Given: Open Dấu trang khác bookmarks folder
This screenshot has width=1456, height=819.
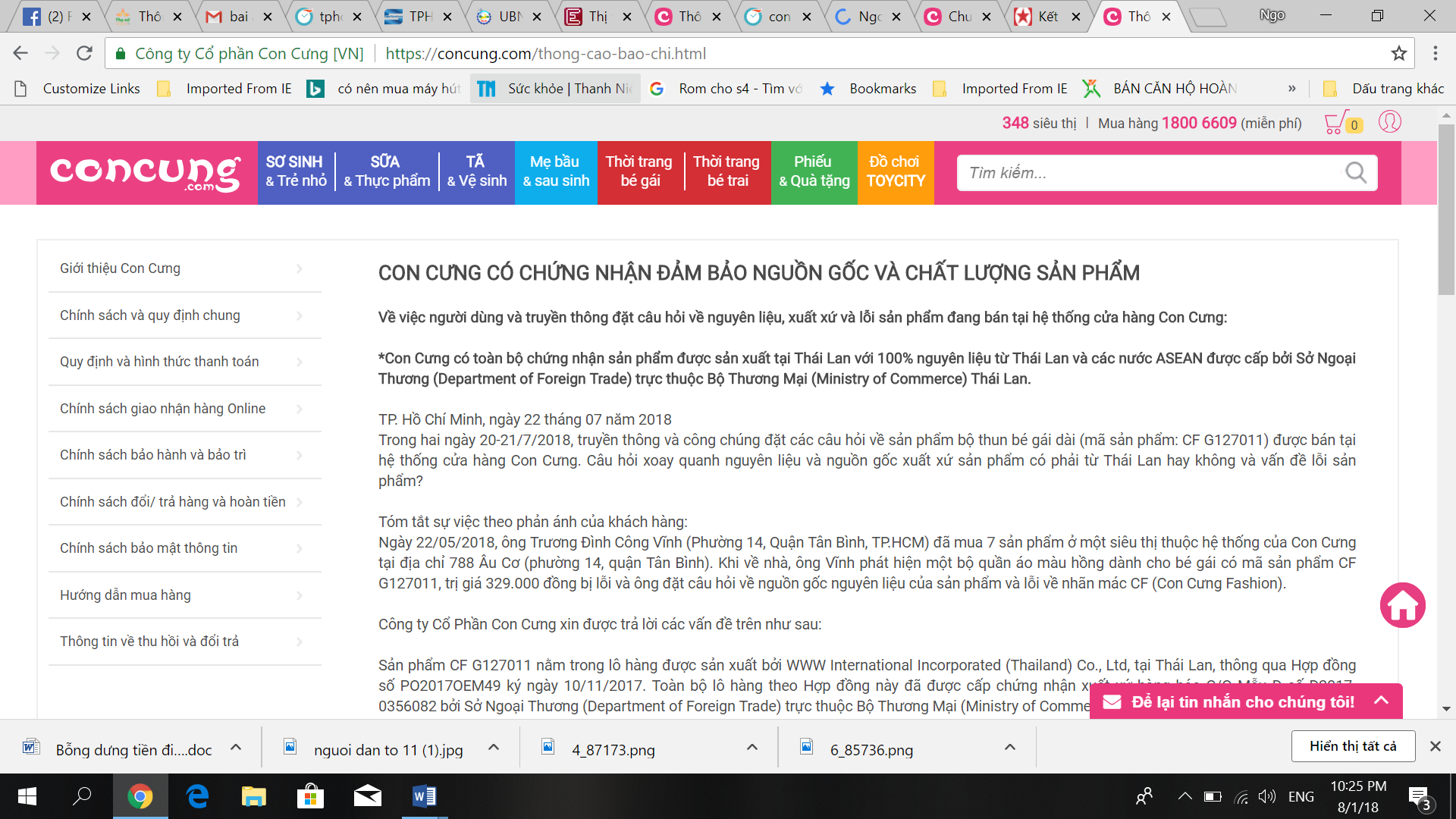Looking at the screenshot, I should 1383,89.
